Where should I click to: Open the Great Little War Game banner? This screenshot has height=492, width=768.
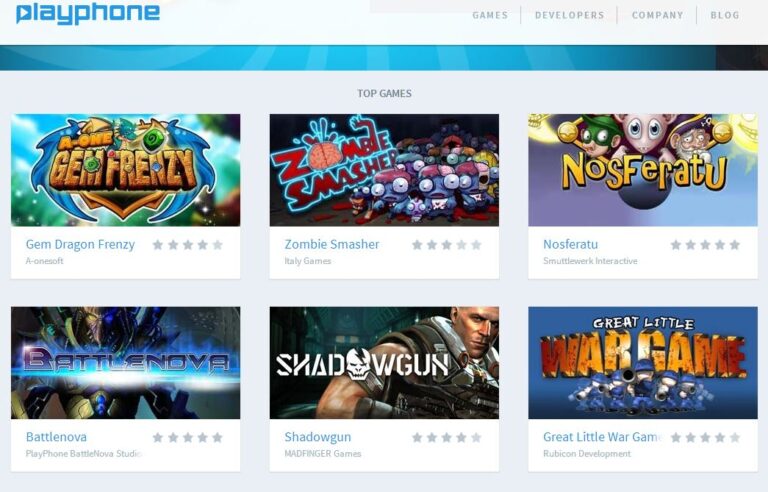pos(643,363)
